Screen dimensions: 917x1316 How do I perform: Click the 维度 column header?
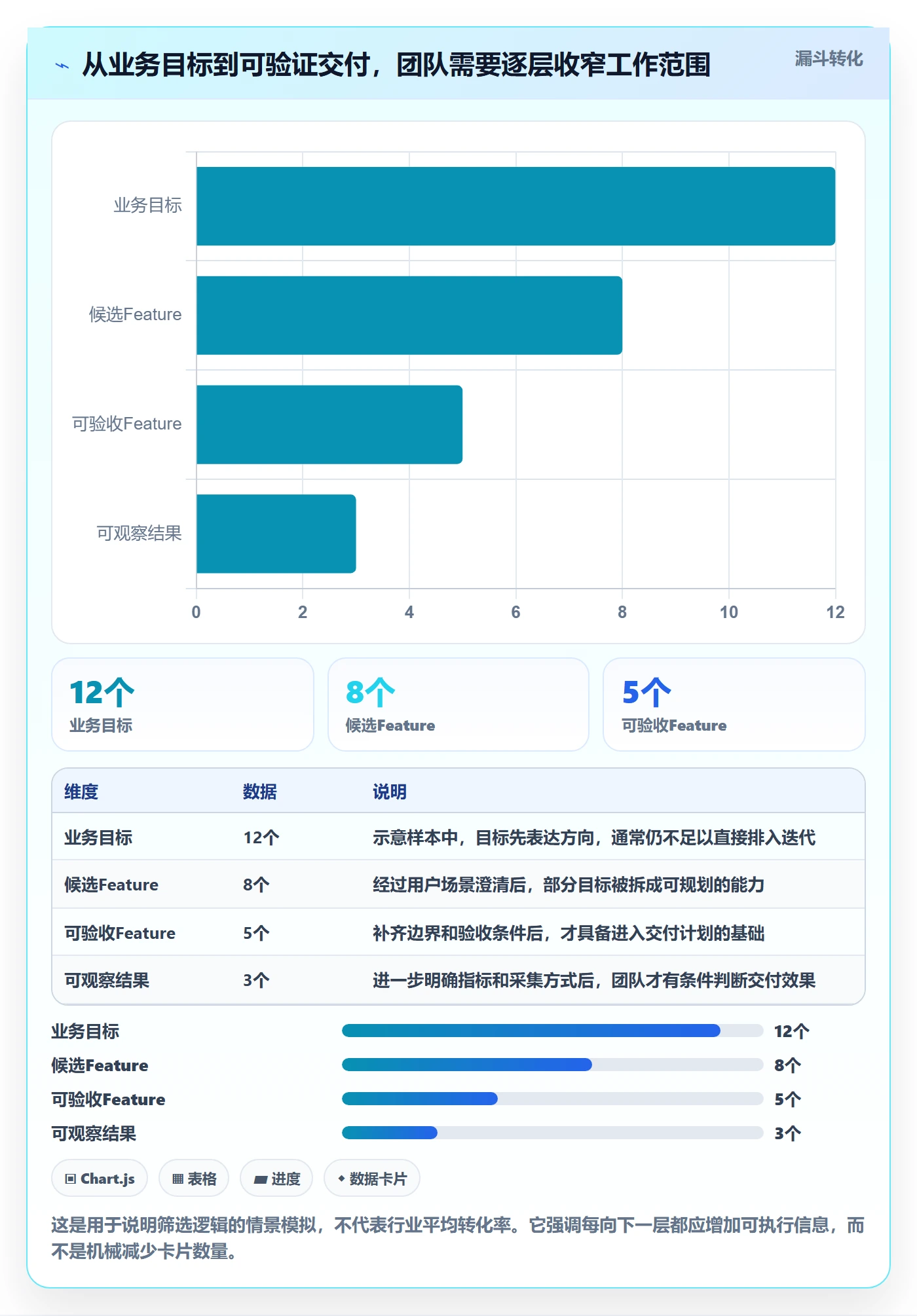point(81,792)
